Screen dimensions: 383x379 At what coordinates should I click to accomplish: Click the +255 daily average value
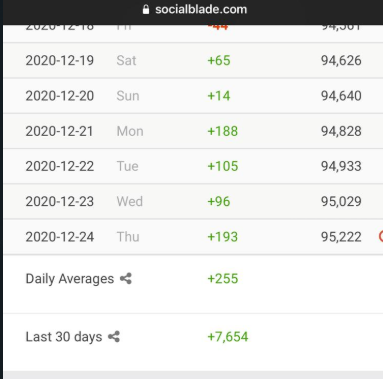click(x=223, y=278)
